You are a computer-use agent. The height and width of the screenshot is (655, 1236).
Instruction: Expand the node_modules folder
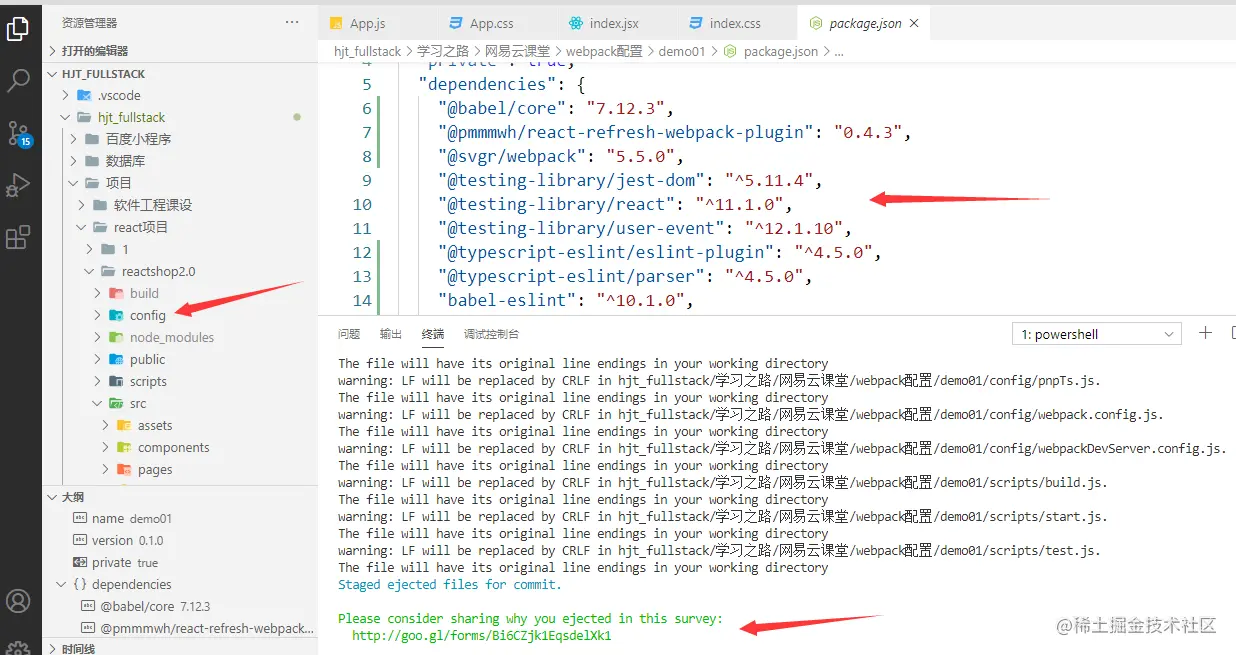(x=181, y=337)
